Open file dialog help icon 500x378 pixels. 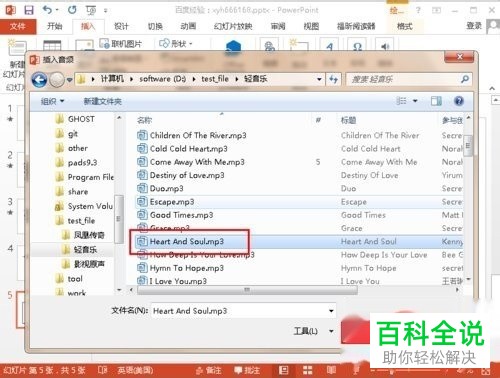[459, 101]
